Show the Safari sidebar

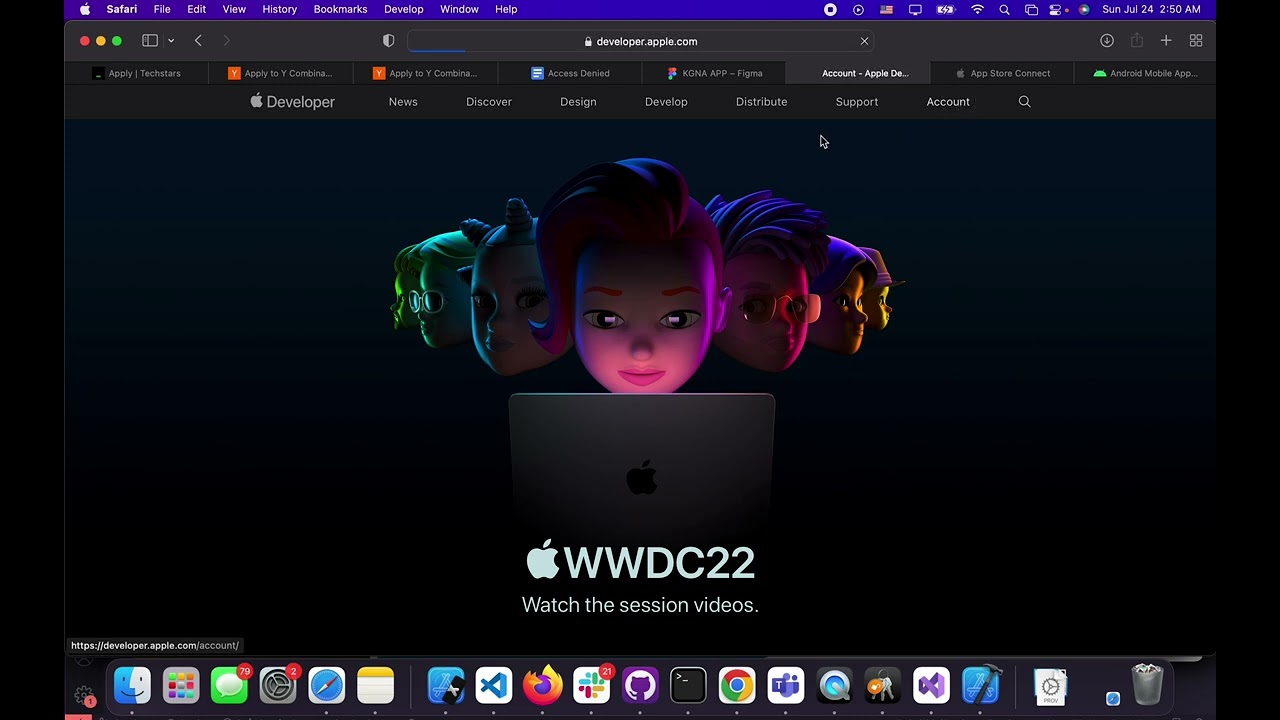coord(150,41)
